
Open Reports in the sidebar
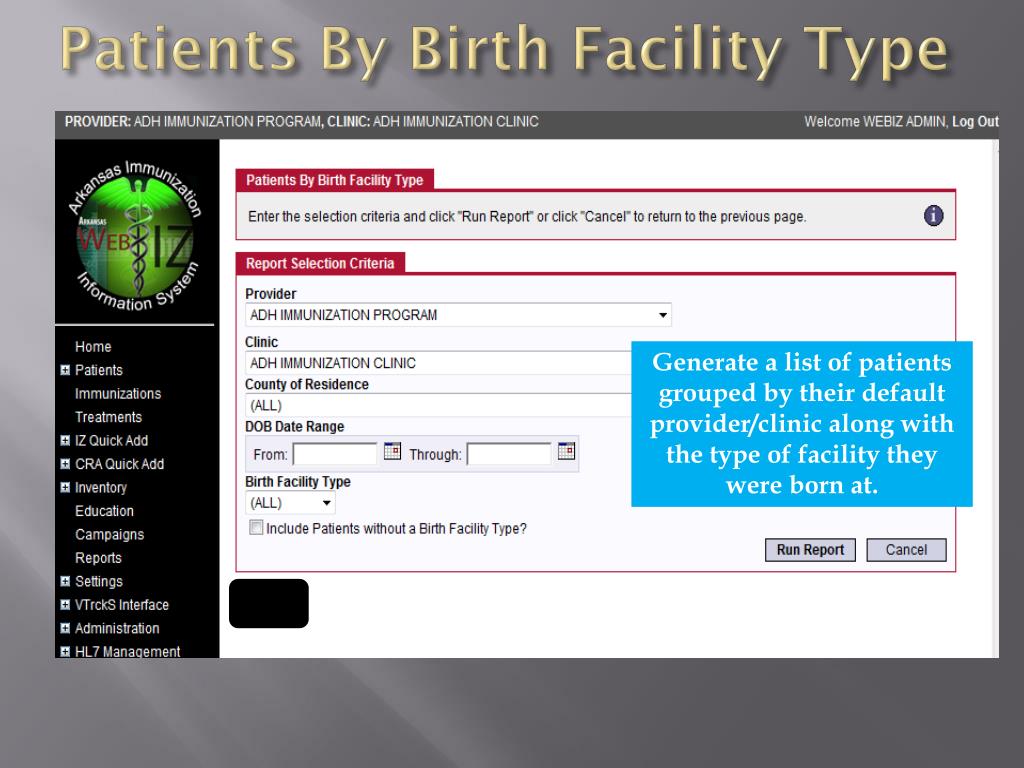[98, 558]
